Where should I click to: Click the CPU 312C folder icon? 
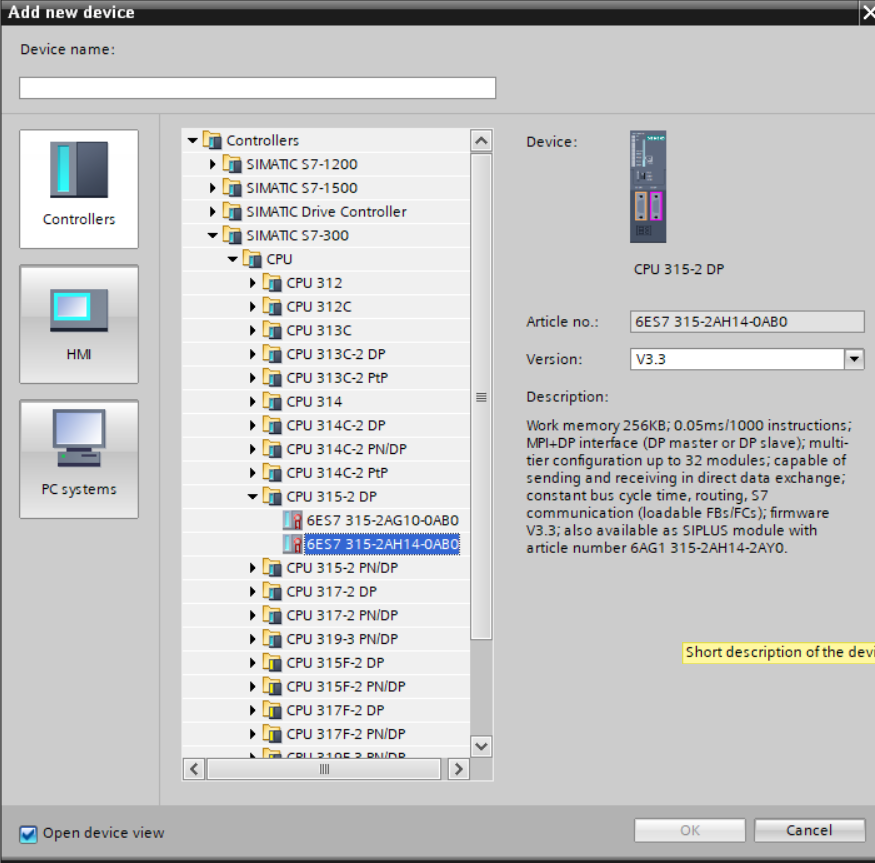[x=272, y=306]
